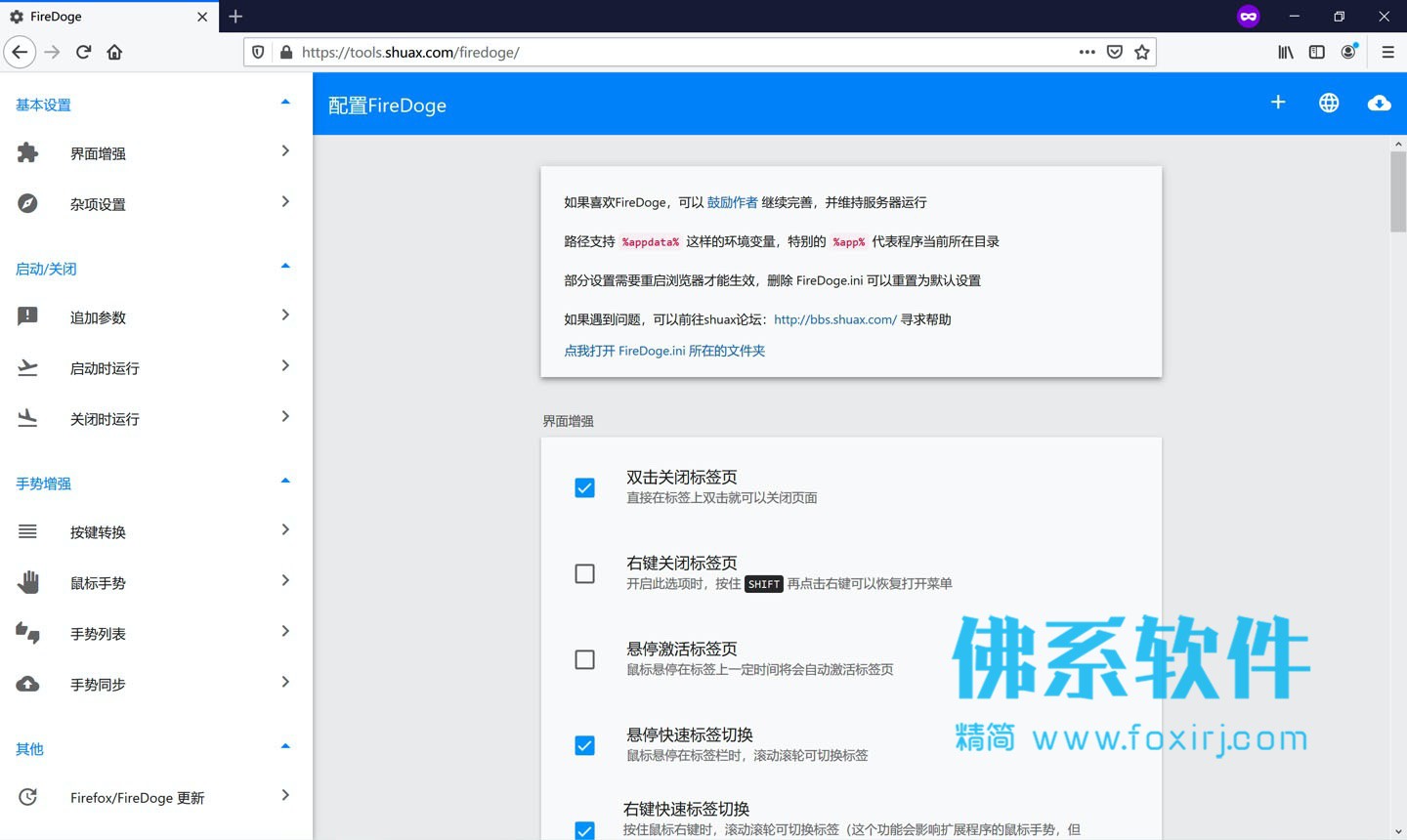The image size is (1407, 840).
Task: Click the 鼓励作者 link
Action: (732, 202)
